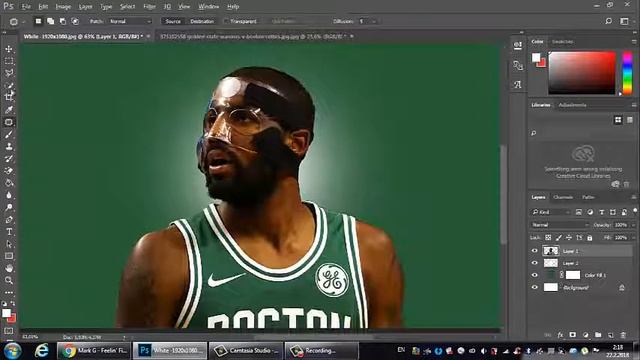Image resolution: width=640 pixels, height=360 pixels.
Task: Open the Window menu
Action: 209,7
